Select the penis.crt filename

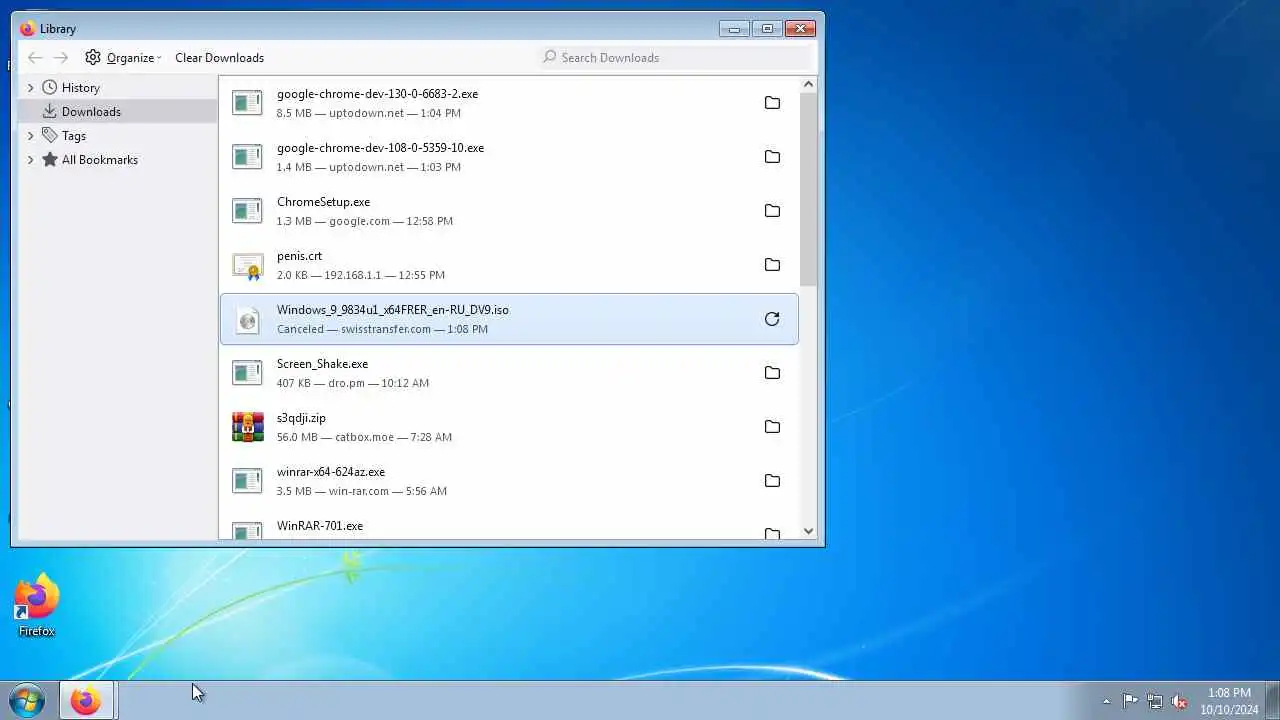299,256
